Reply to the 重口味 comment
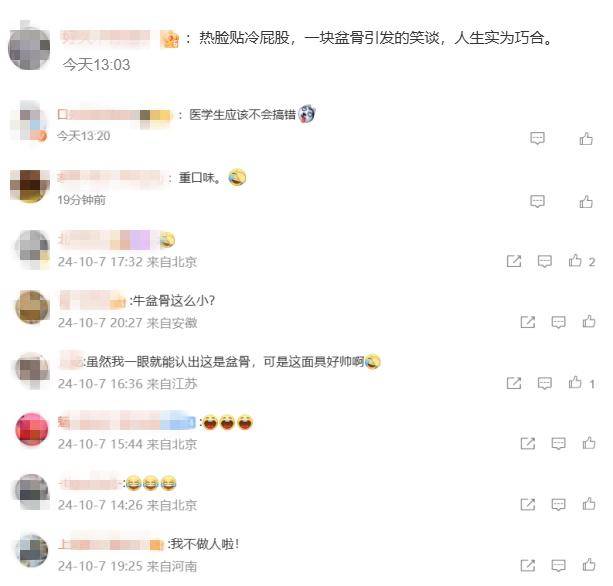The height and width of the screenshot is (586, 613). pos(537,202)
